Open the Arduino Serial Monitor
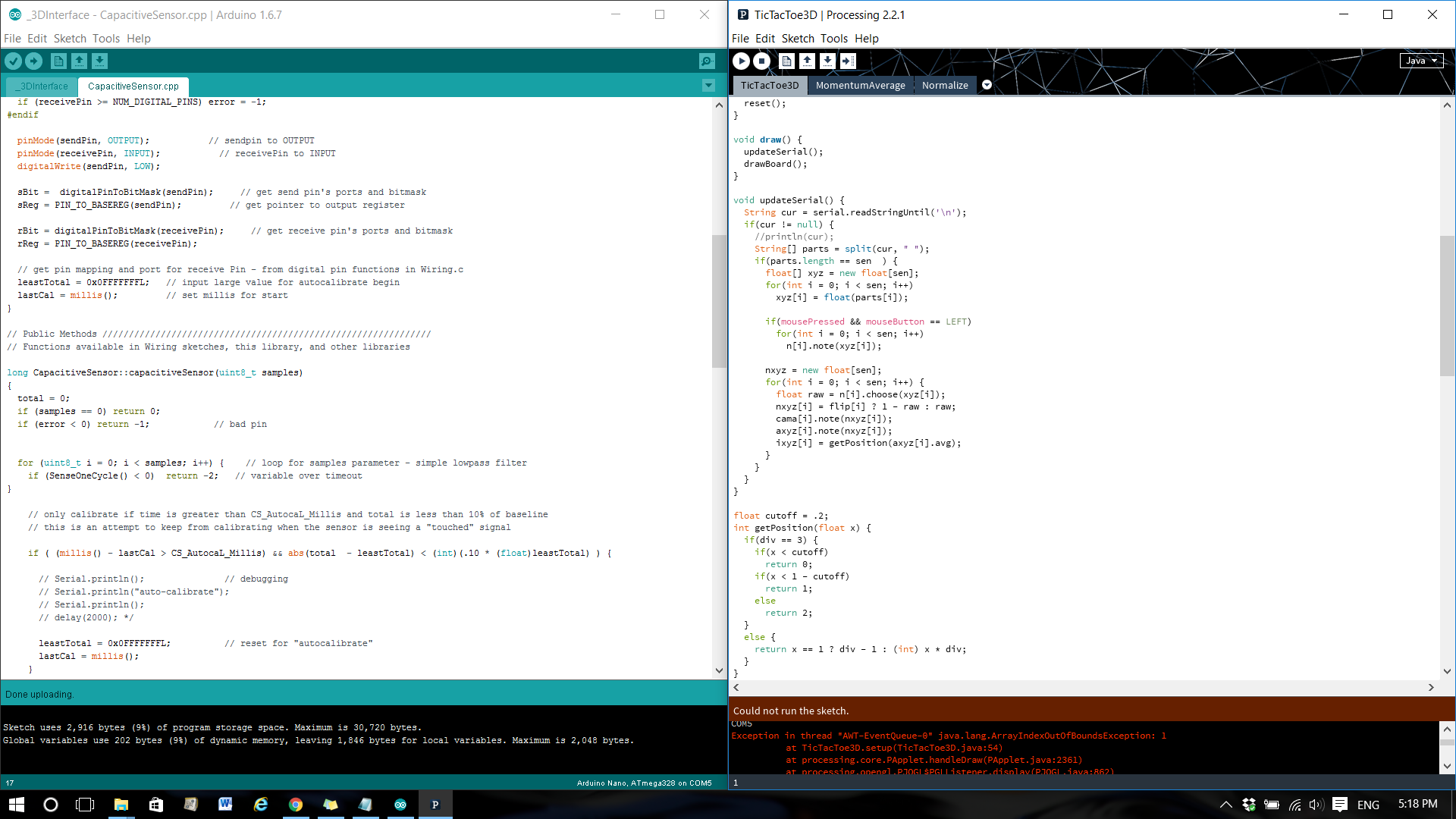This screenshot has width=1456, height=819. [x=707, y=61]
